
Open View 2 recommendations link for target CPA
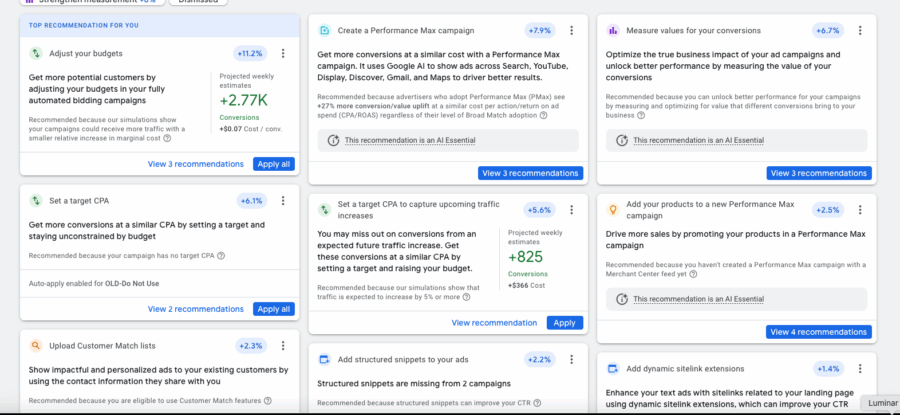(196, 309)
